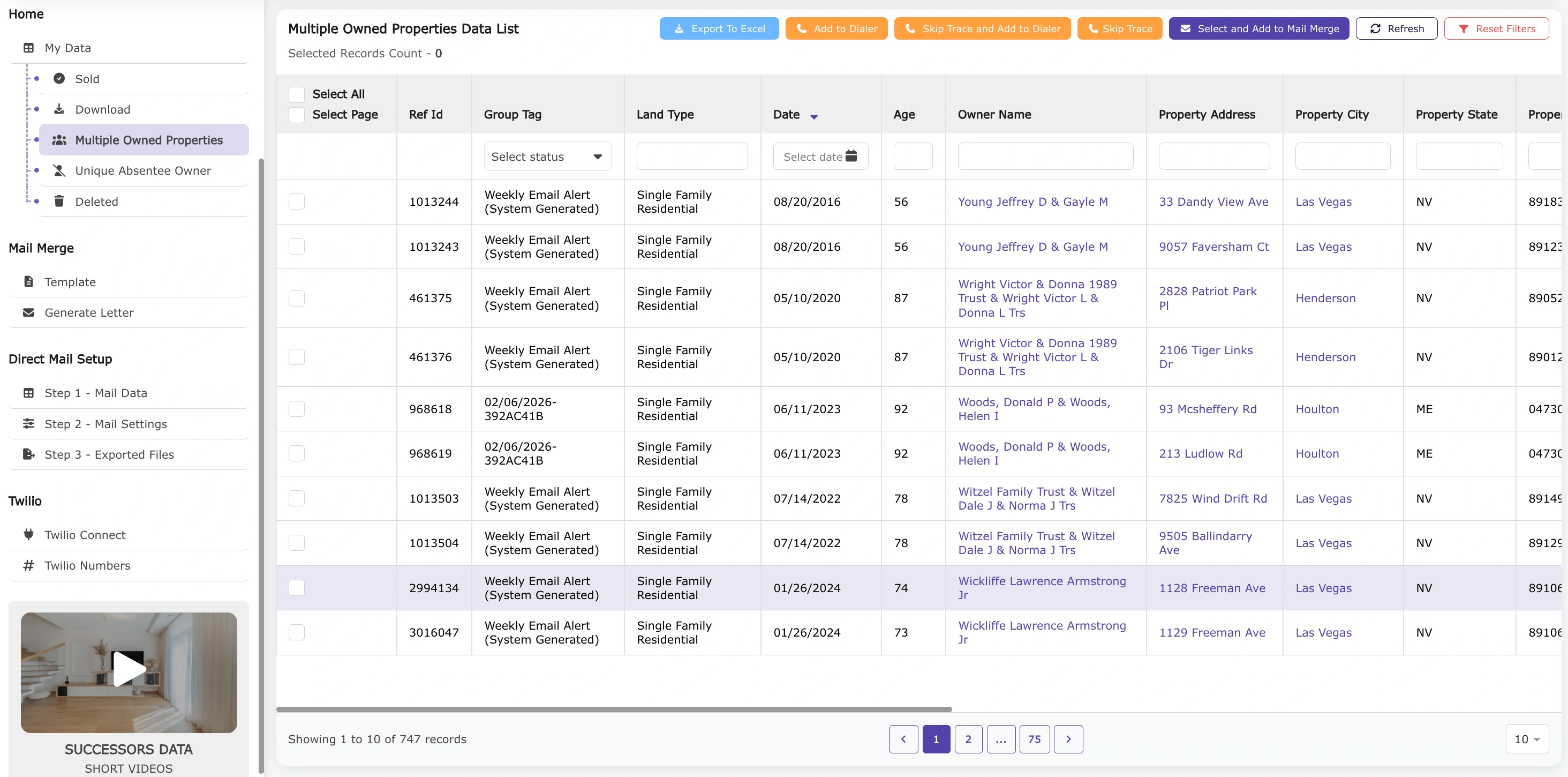Click the Deleted trash icon

click(x=59, y=201)
